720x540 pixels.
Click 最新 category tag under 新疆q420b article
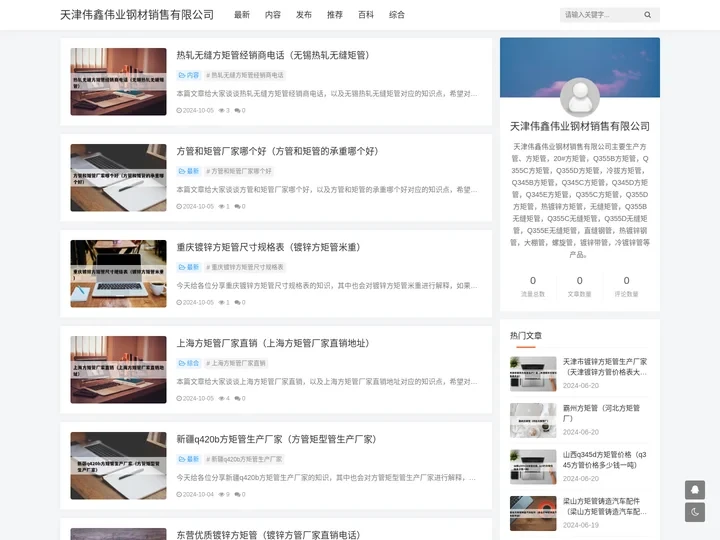tap(189, 459)
